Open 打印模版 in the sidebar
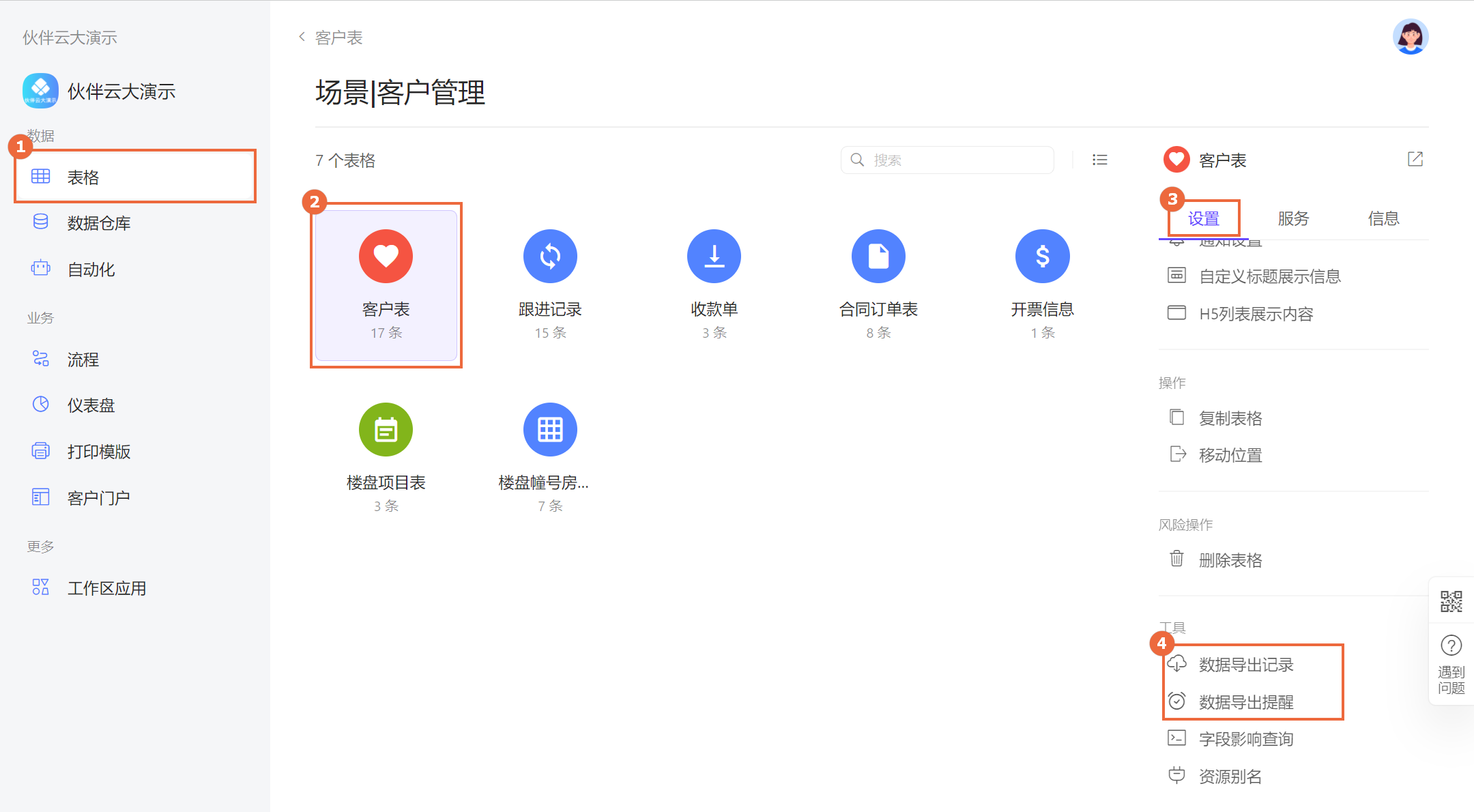The image size is (1474, 812). tap(98, 451)
